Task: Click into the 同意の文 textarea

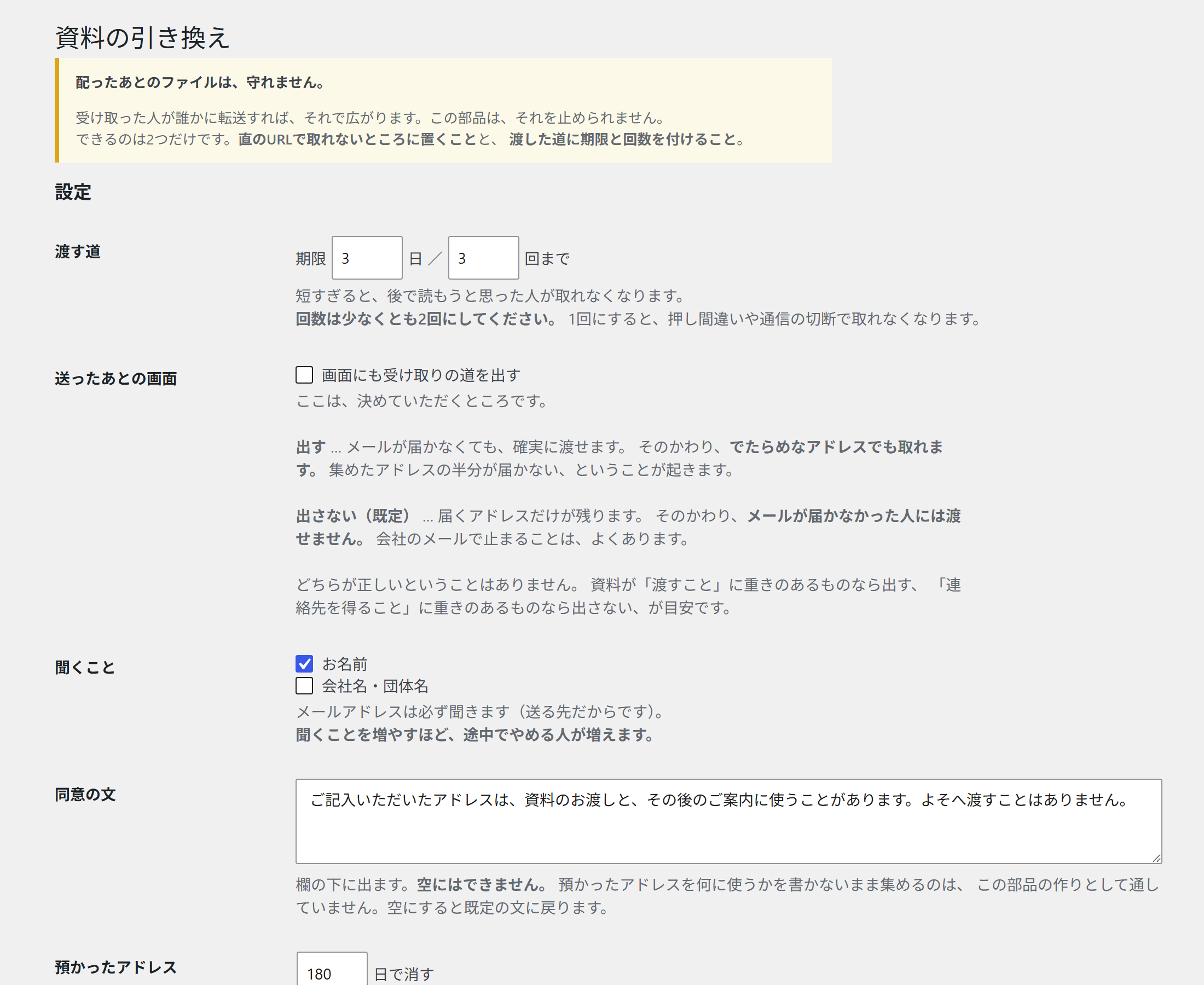Action: pos(728,821)
